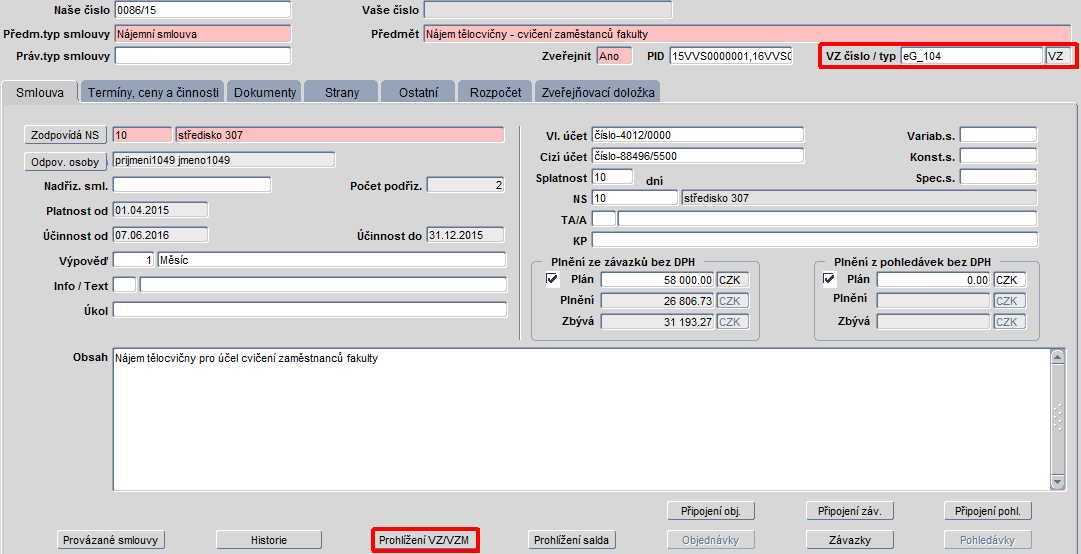Open the Dokumenty tab

coord(265,92)
